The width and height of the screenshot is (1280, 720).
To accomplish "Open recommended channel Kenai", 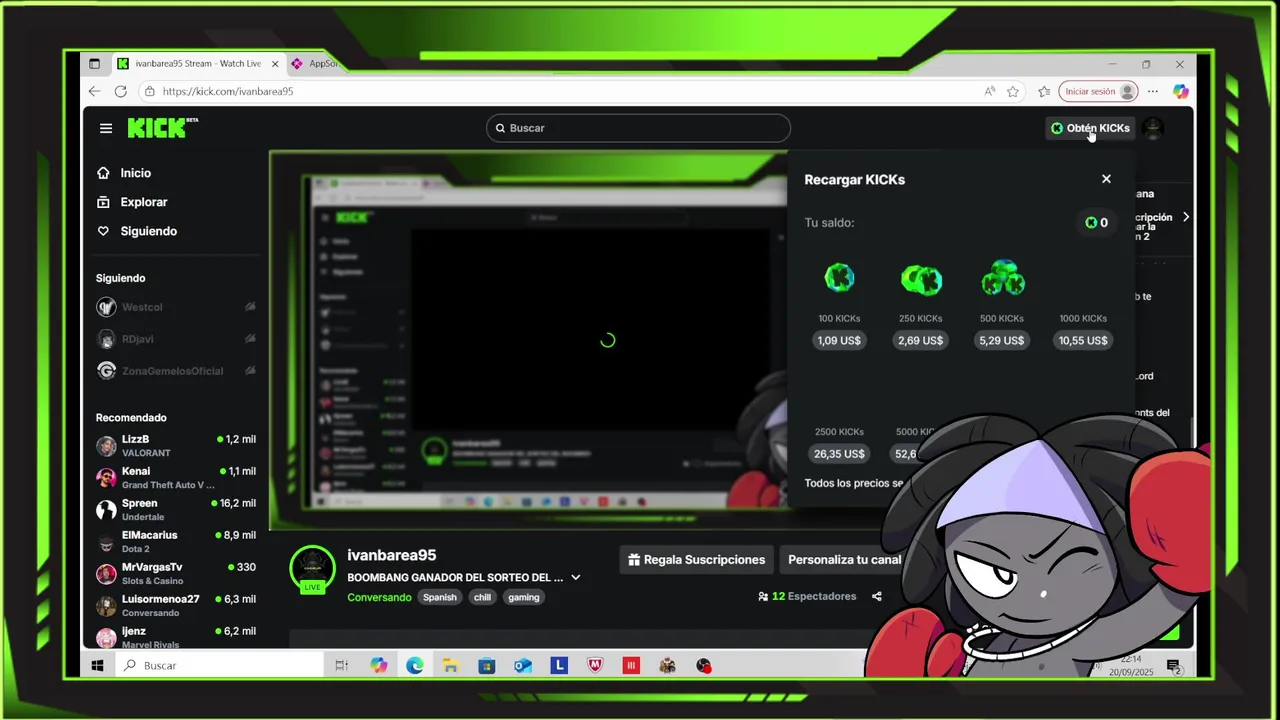I will click(176, 478).
